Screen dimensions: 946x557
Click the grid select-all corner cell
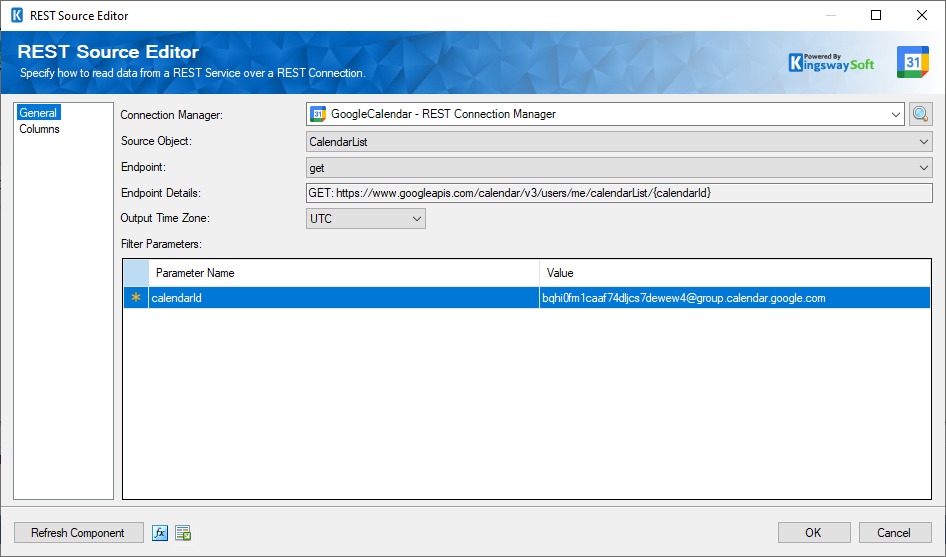click(136, 273)
